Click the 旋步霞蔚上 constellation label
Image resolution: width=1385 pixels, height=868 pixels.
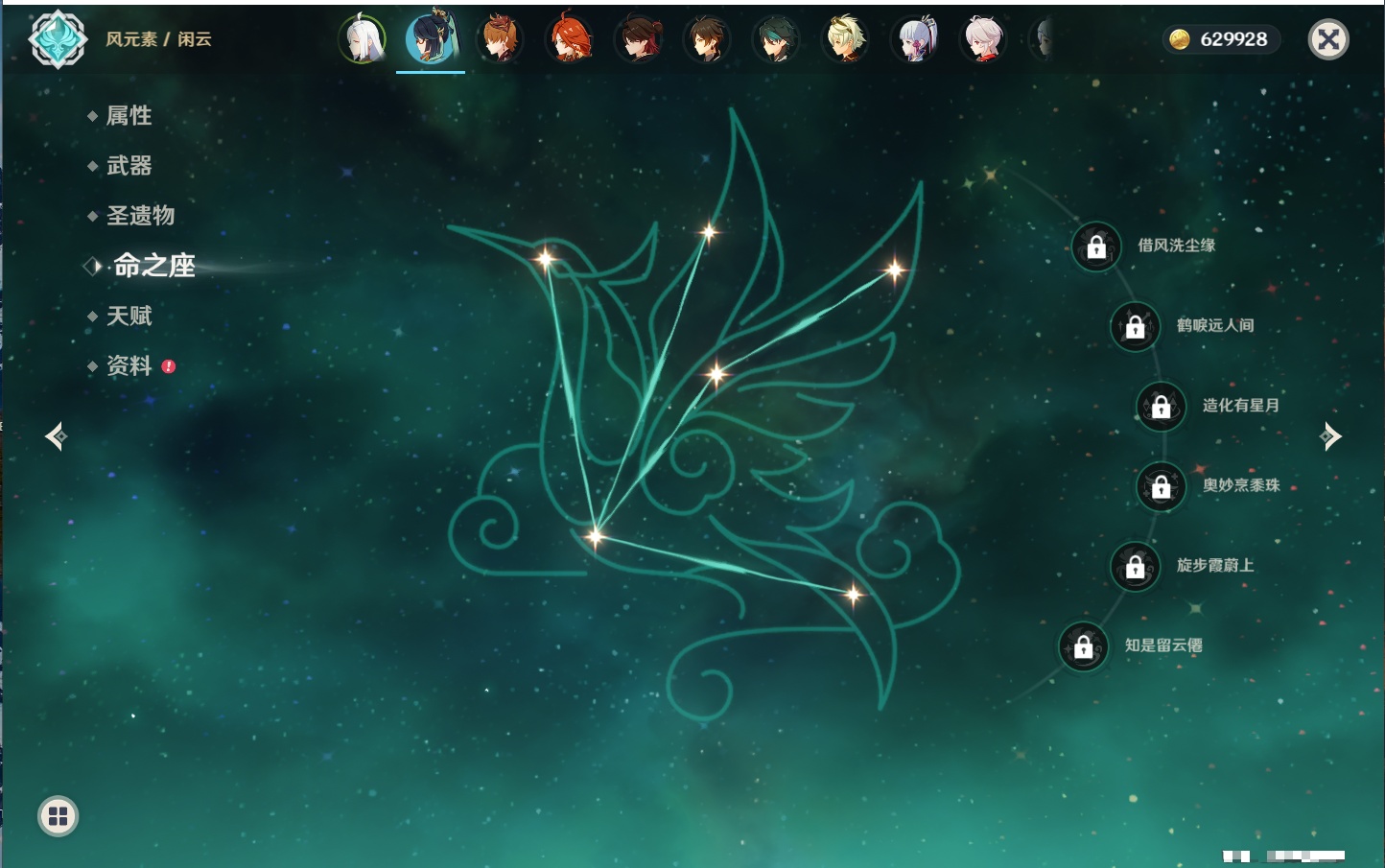click(x=1215, y=565)
